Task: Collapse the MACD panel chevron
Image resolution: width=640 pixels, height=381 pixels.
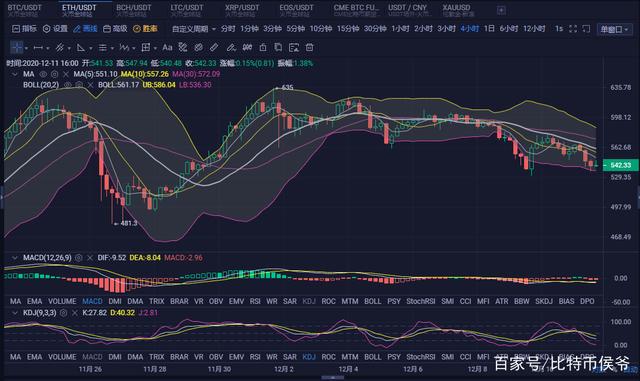Action: [x=15, y=258]
